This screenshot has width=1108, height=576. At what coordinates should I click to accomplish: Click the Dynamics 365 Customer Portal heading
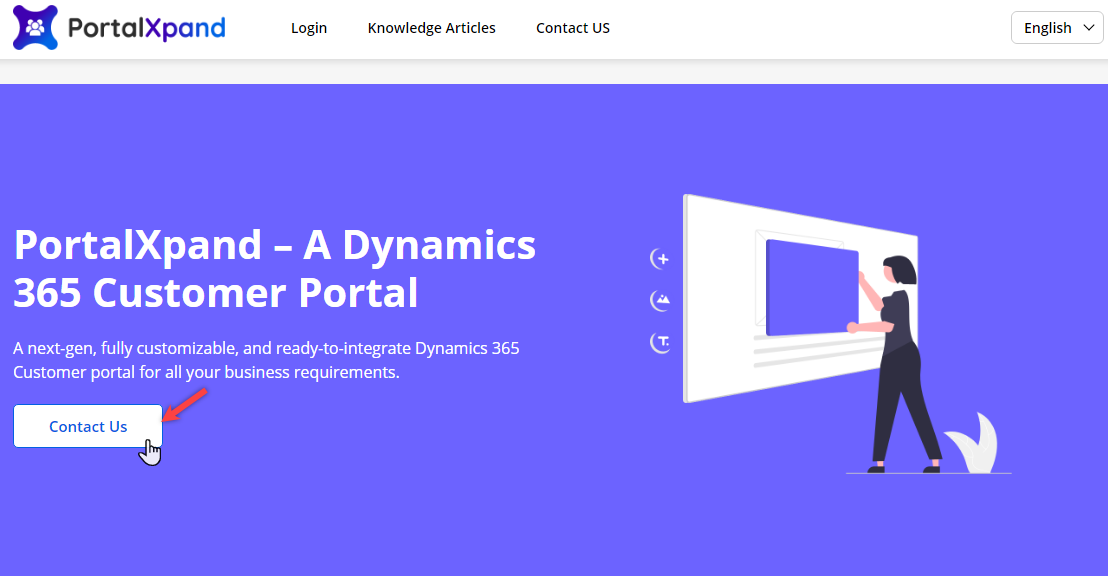click(x=274, y=269)
